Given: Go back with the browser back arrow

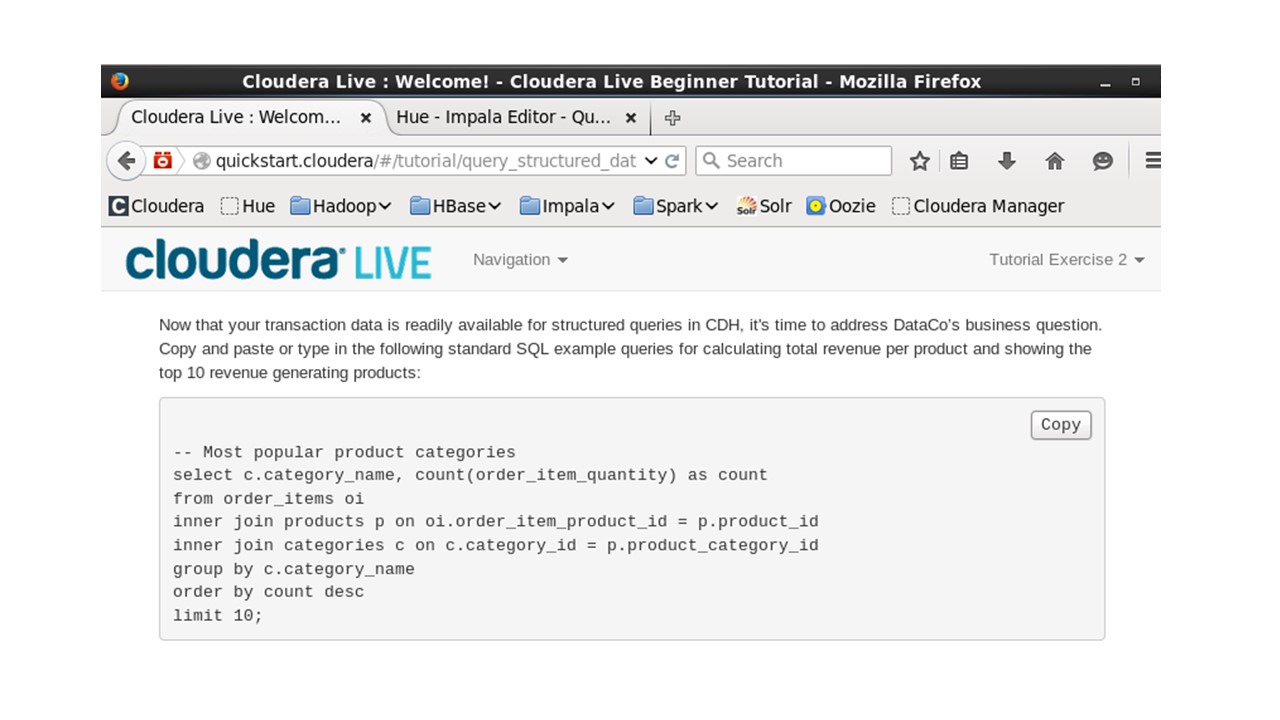Looking at the screenshot, I should [x=125, y=161].
